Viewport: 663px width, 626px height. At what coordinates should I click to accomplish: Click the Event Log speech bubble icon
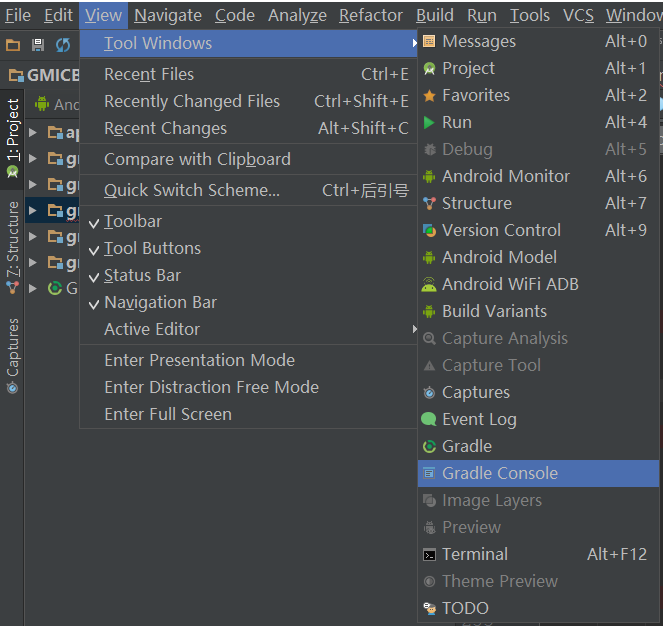coord(429,420)
